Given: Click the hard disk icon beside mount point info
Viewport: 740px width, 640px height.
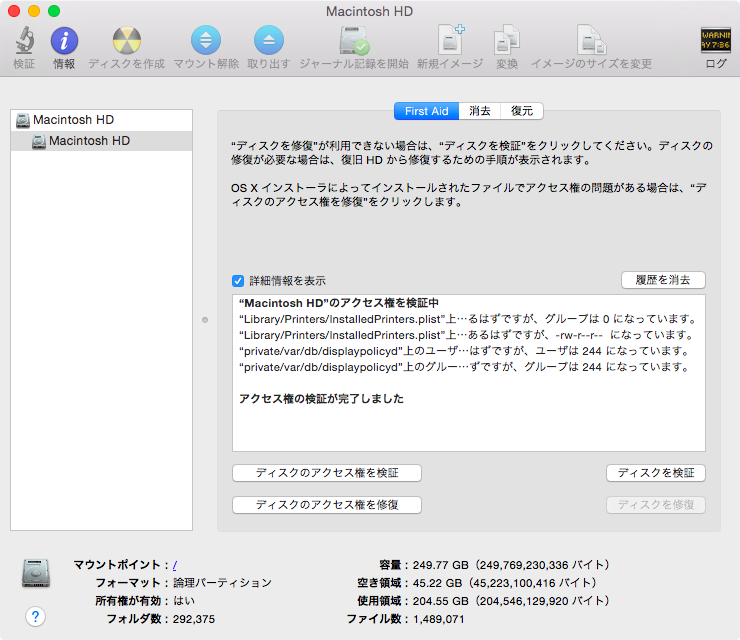Looking at the screenshot, I should point(36,573).
